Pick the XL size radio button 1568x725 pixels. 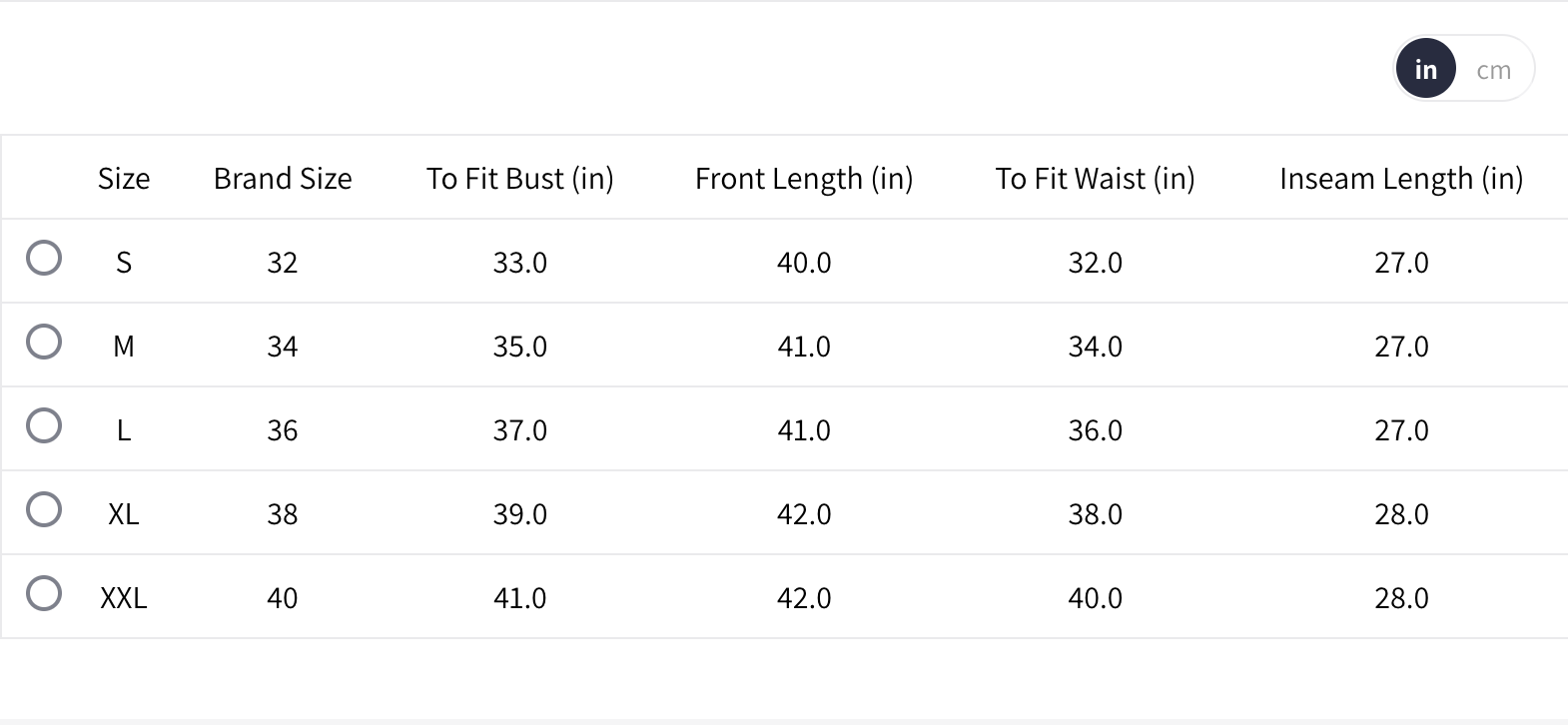click(44, 509)
